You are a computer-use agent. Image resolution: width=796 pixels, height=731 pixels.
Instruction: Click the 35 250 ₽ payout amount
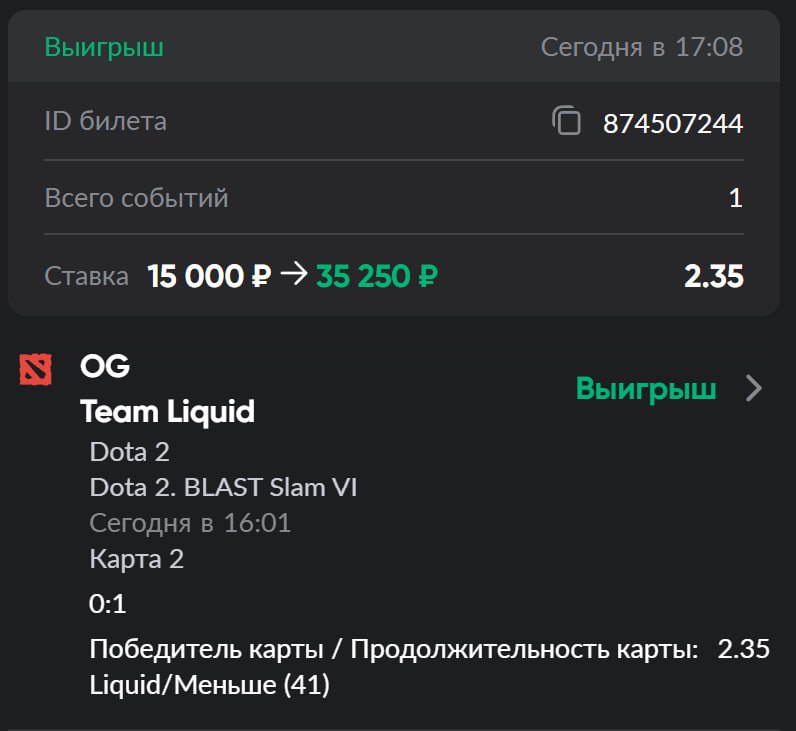(x=376, y=277)
